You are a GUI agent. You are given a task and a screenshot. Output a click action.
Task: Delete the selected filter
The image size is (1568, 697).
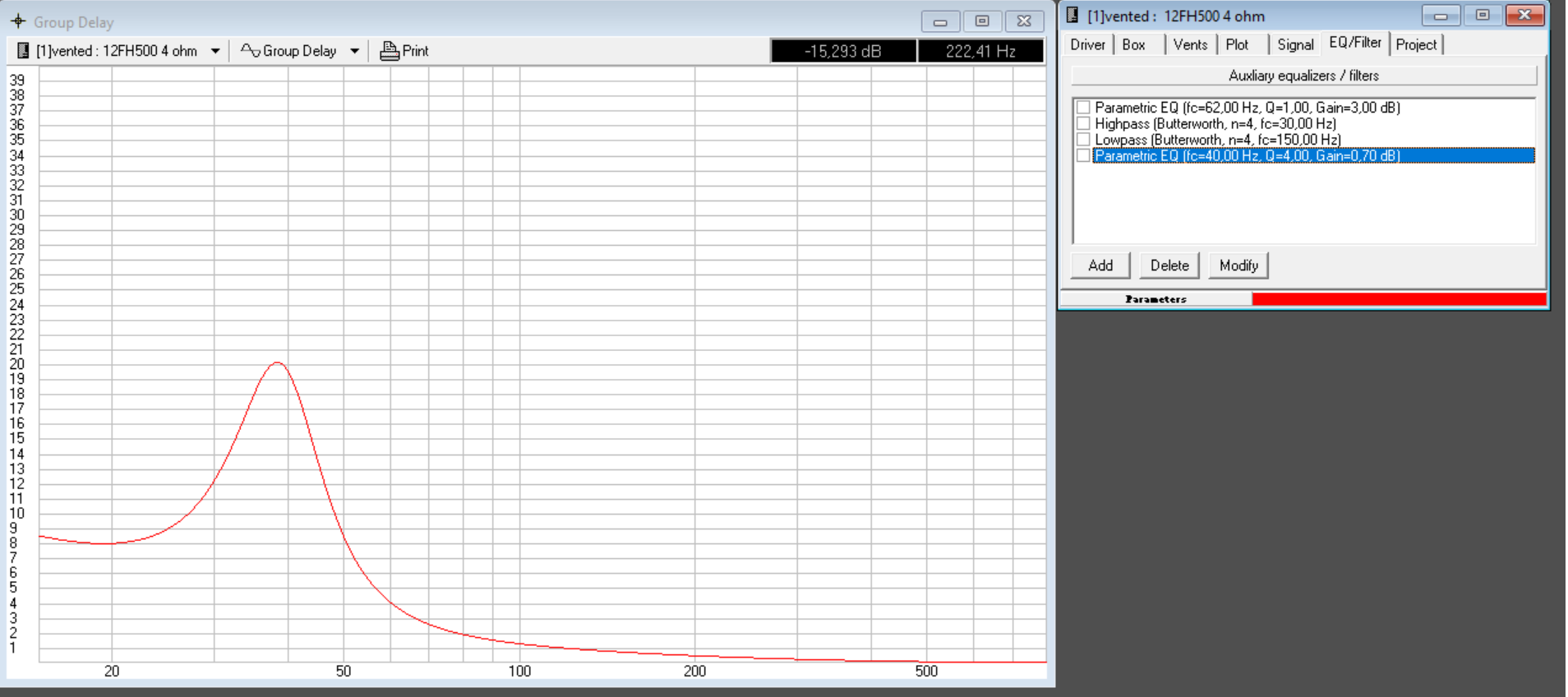click(x=1169, y=265)
